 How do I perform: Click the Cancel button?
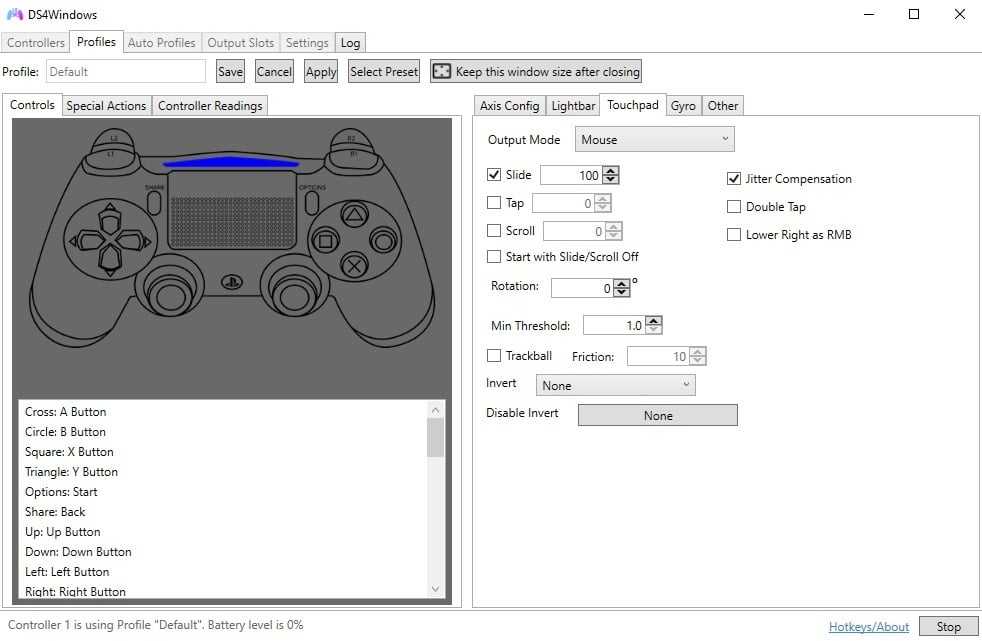coord(274,71)
